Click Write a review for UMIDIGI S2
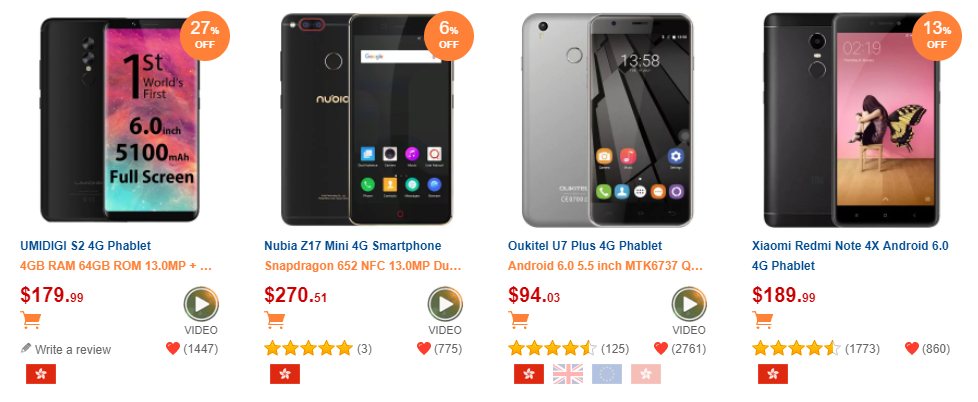Screen dimensions: 978x402 [66, 349]
